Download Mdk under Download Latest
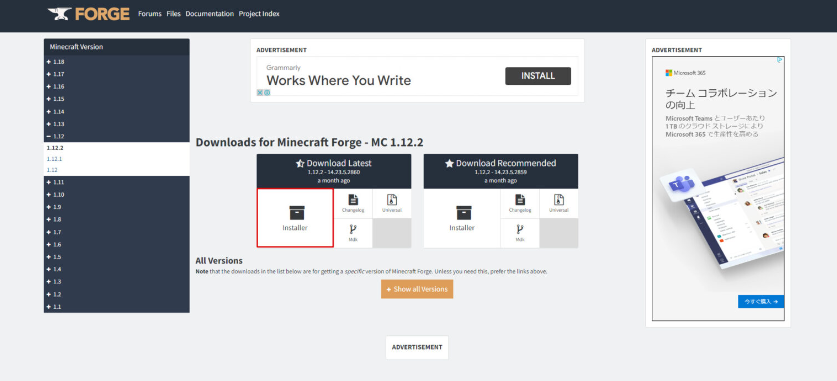Image resolution: width=837 pixels, height=381 pixels. (x=353, y=233)
